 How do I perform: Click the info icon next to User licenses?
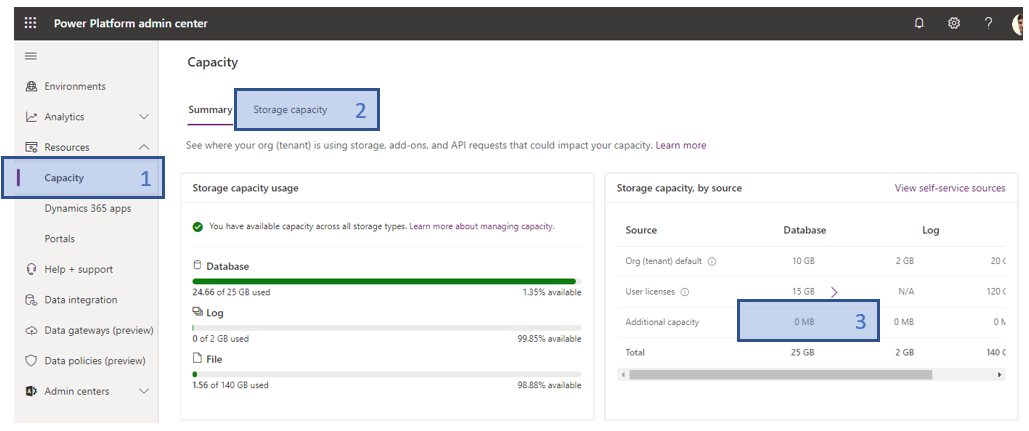tap(684, 292)
